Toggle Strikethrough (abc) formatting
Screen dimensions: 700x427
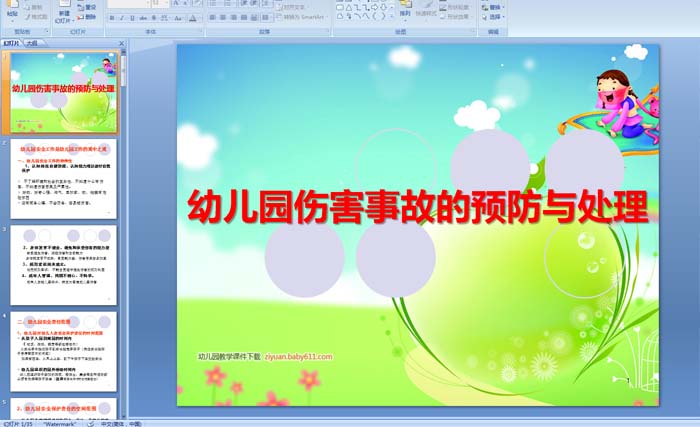point(143,18)
